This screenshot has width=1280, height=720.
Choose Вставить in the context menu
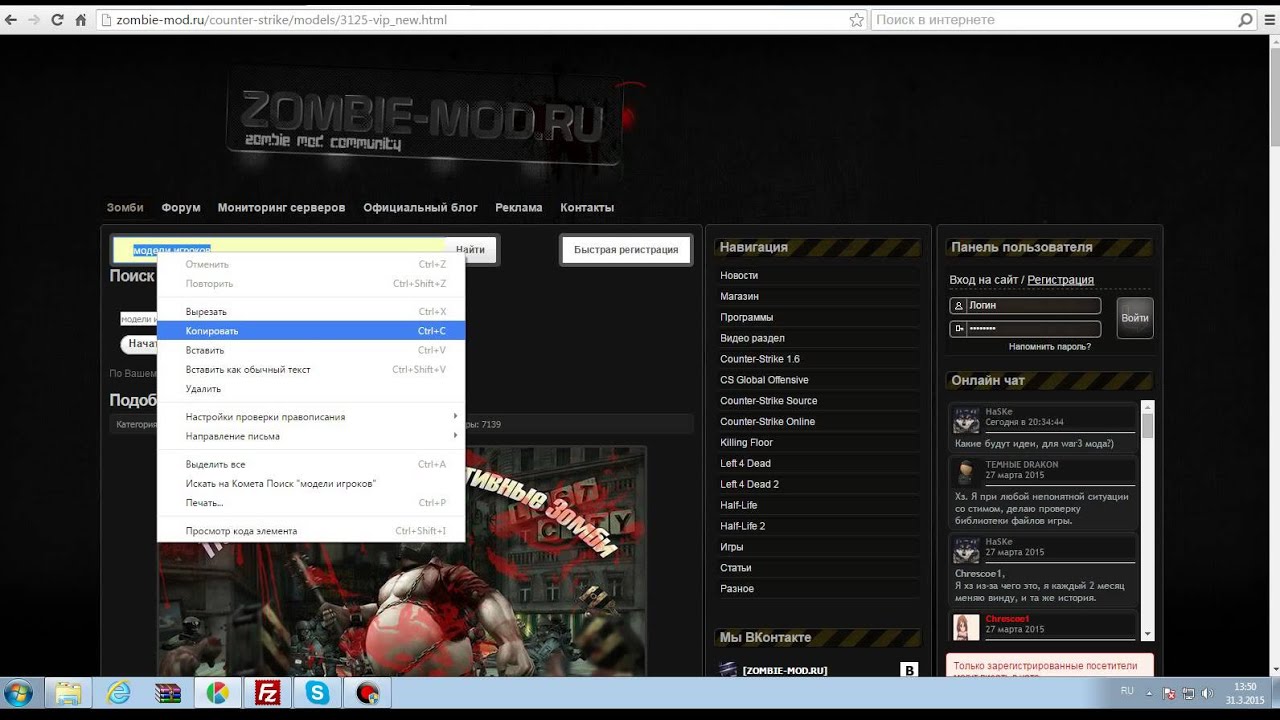click(311, 350)
